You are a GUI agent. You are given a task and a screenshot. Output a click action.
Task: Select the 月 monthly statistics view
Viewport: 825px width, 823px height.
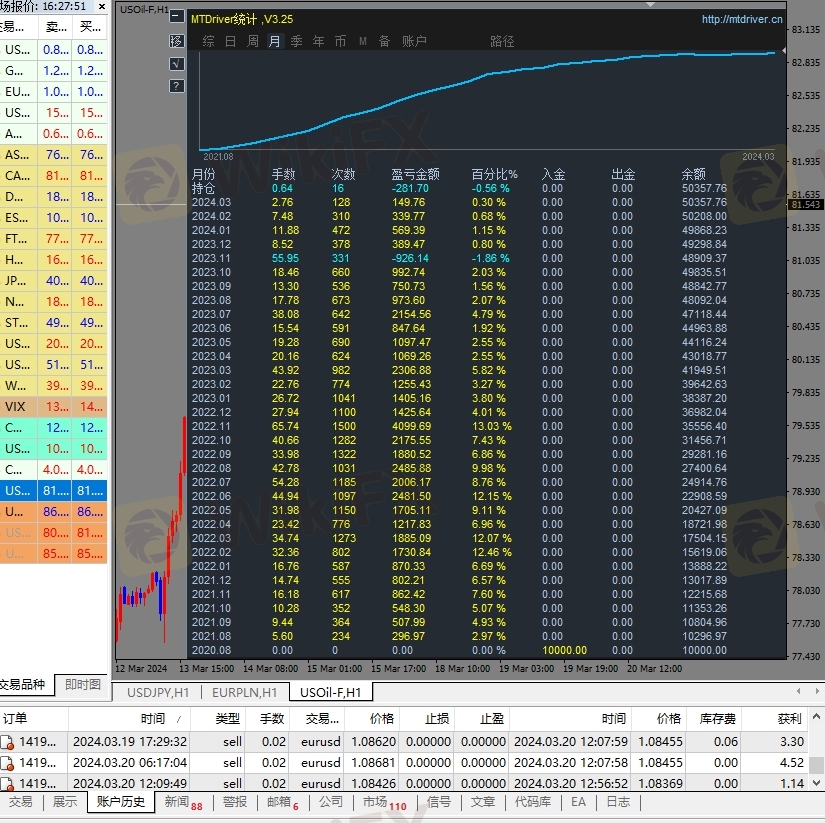tap(274, 41)
